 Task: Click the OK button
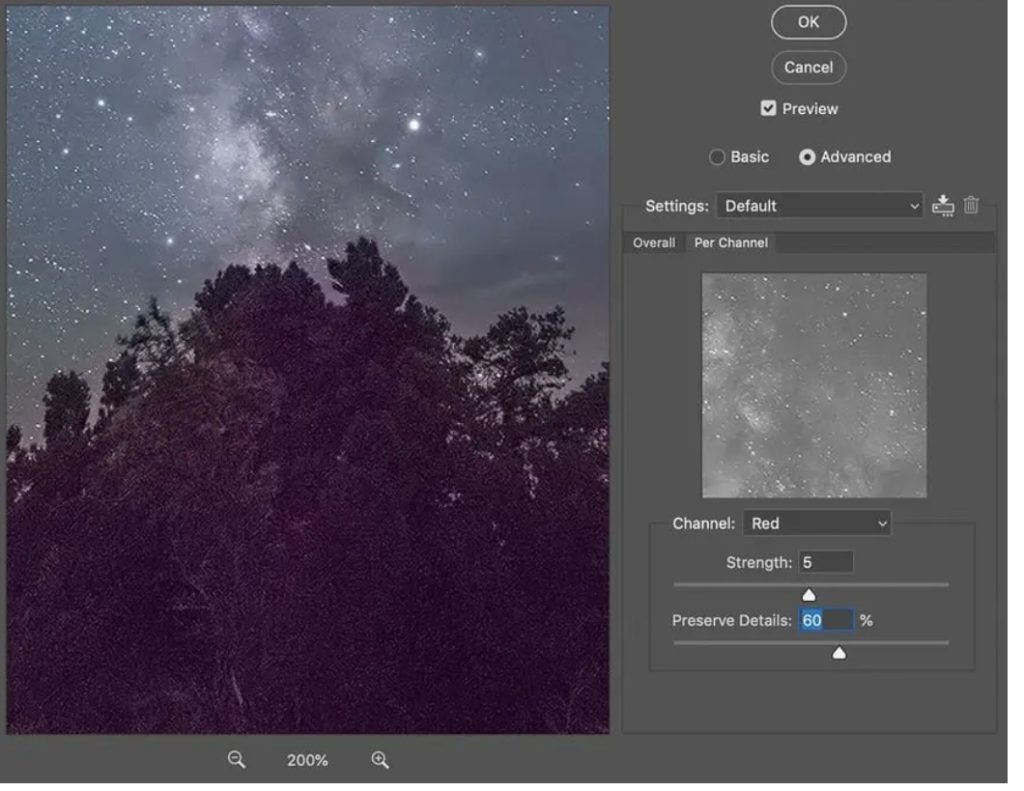click(808, 22)
